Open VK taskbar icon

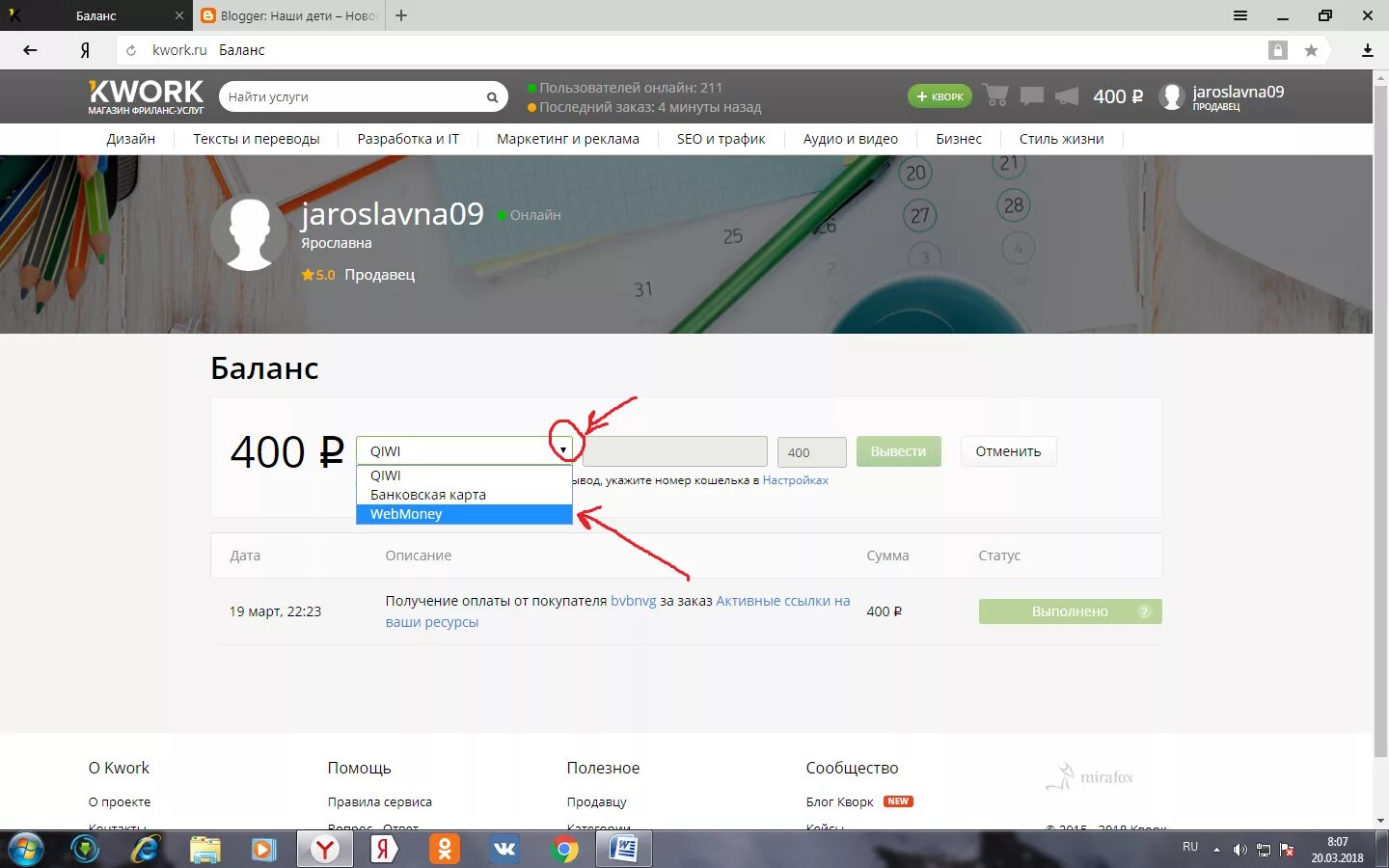pyautogui.click(x=504, y=850)
